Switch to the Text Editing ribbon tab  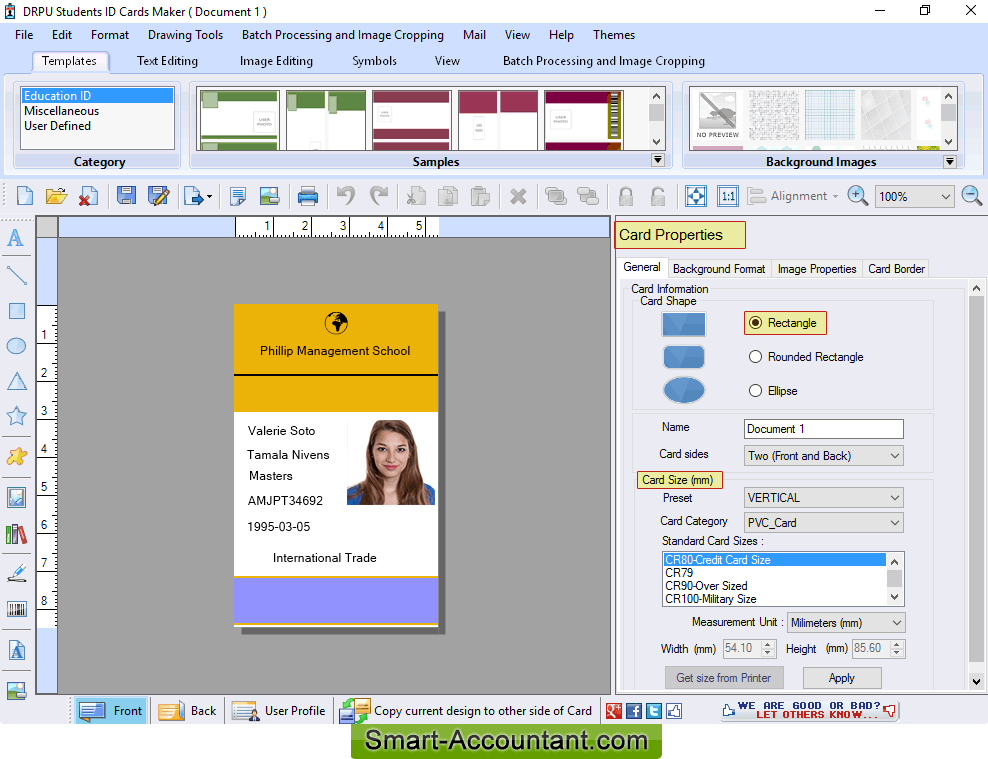click(x=167, y=61)
